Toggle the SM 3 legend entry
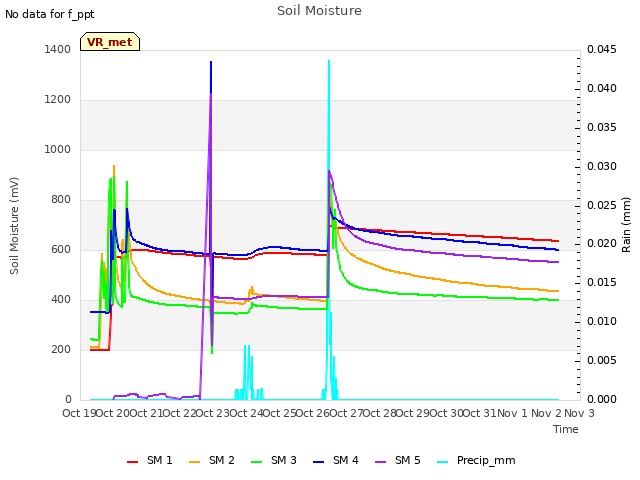This screenshot has width=640, height=480. pyautogui.click(x=274, y=460)
